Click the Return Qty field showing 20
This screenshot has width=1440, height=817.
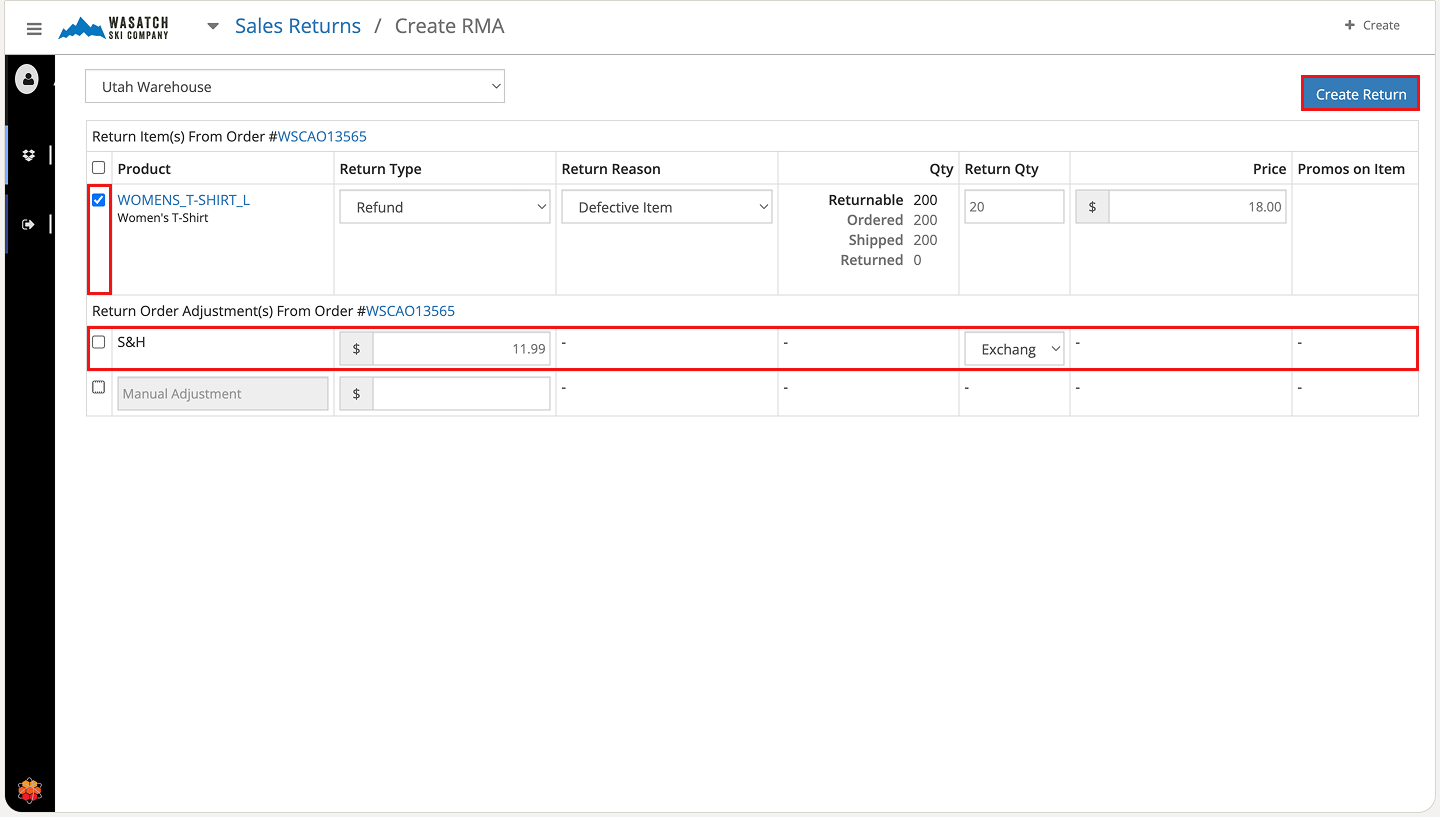[x=1013, y=207]
